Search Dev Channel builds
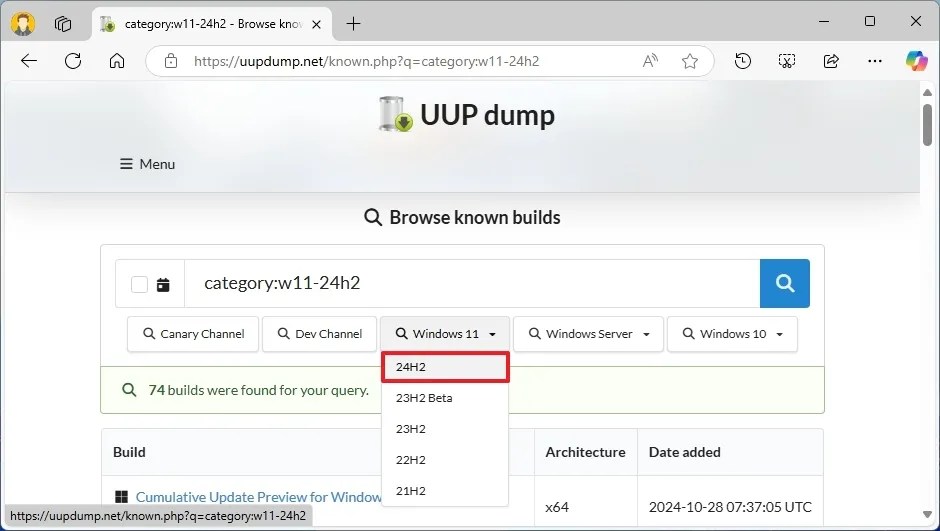 click(x=320, y=334)
